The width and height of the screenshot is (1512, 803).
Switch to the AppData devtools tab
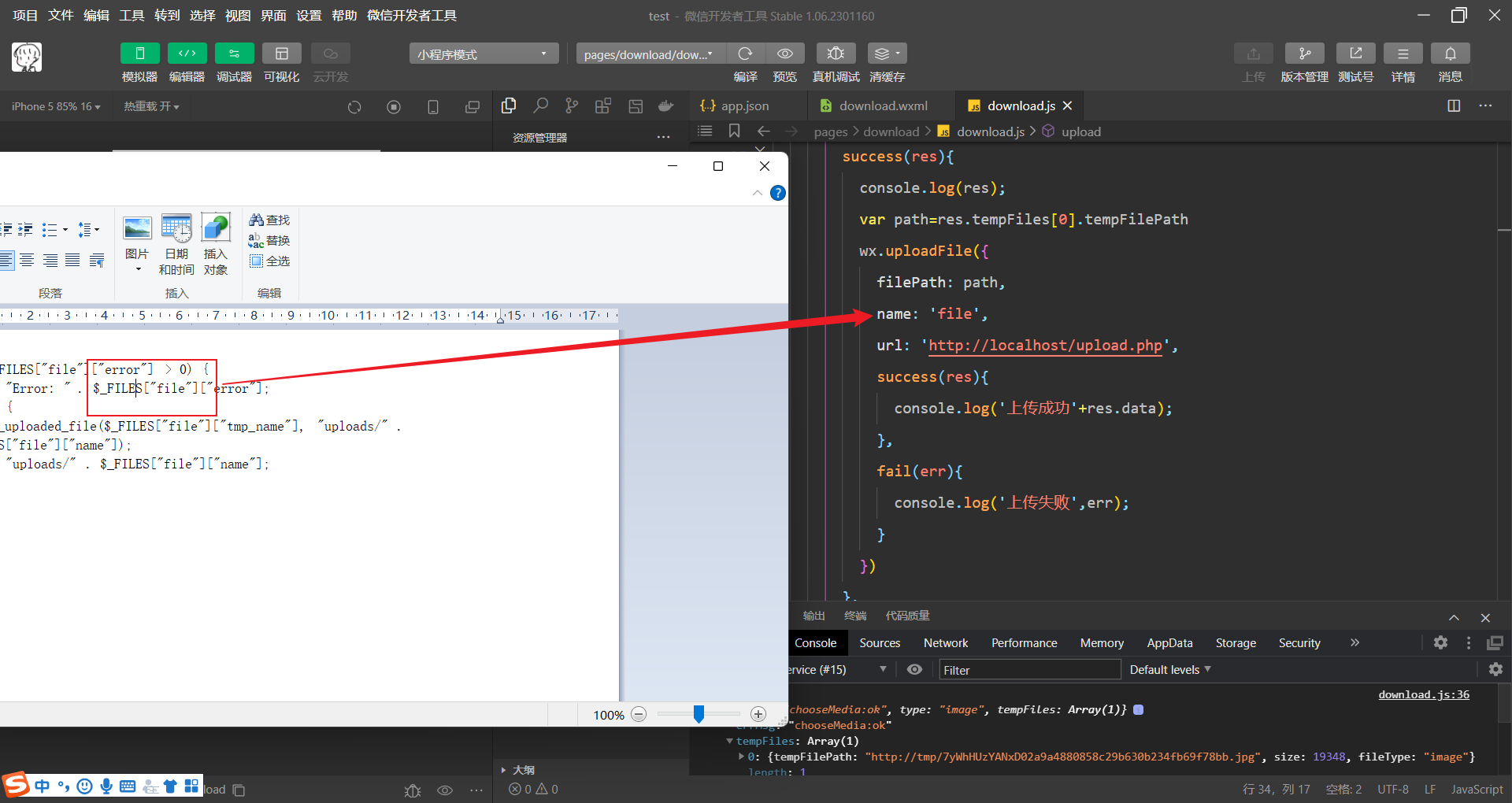pyautogui.click(x=1169, y=642)
